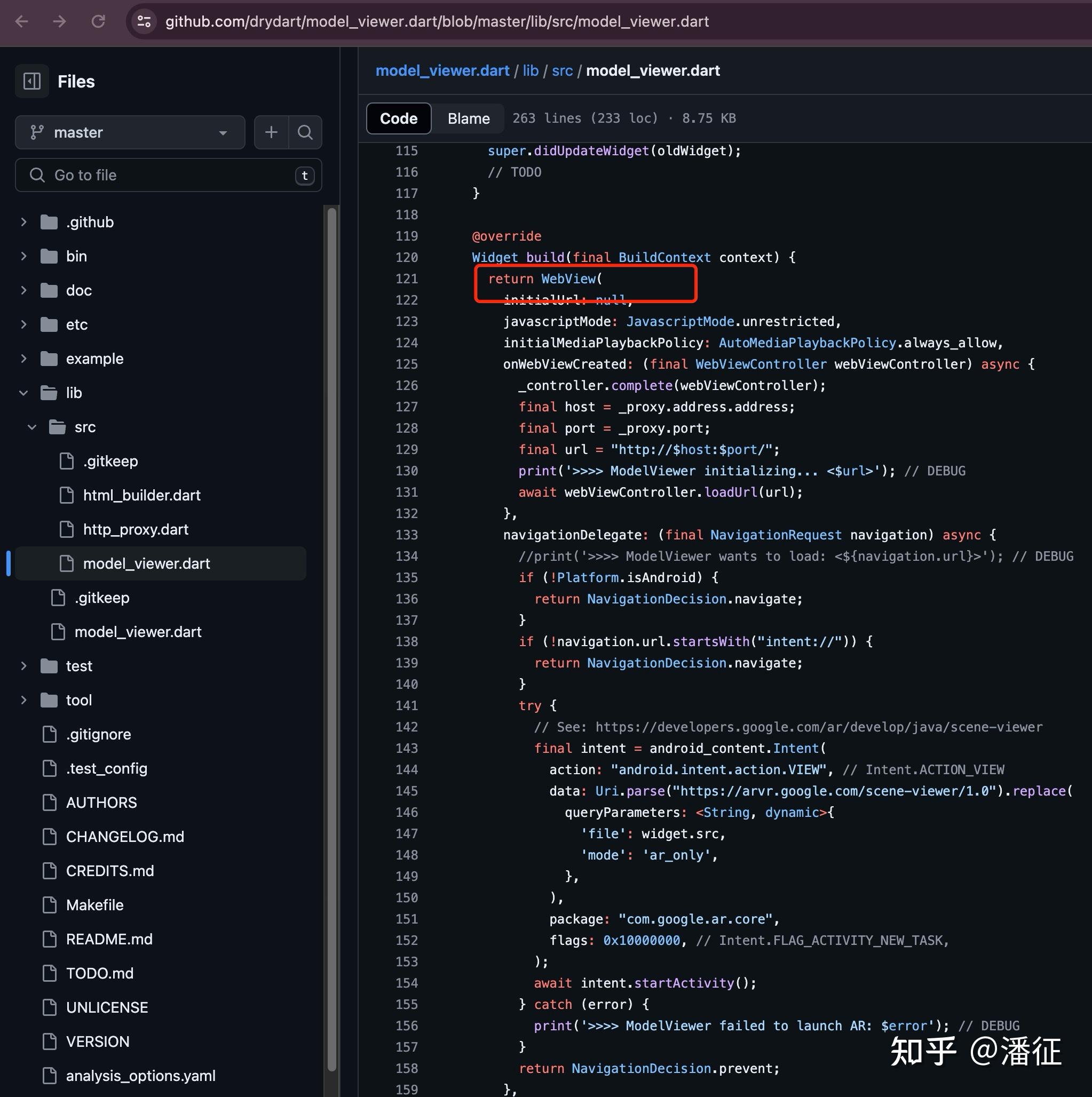The width and height of the screenshot is (1092, 1097).
Task: Click the browser back arrow
Action: 21,21
